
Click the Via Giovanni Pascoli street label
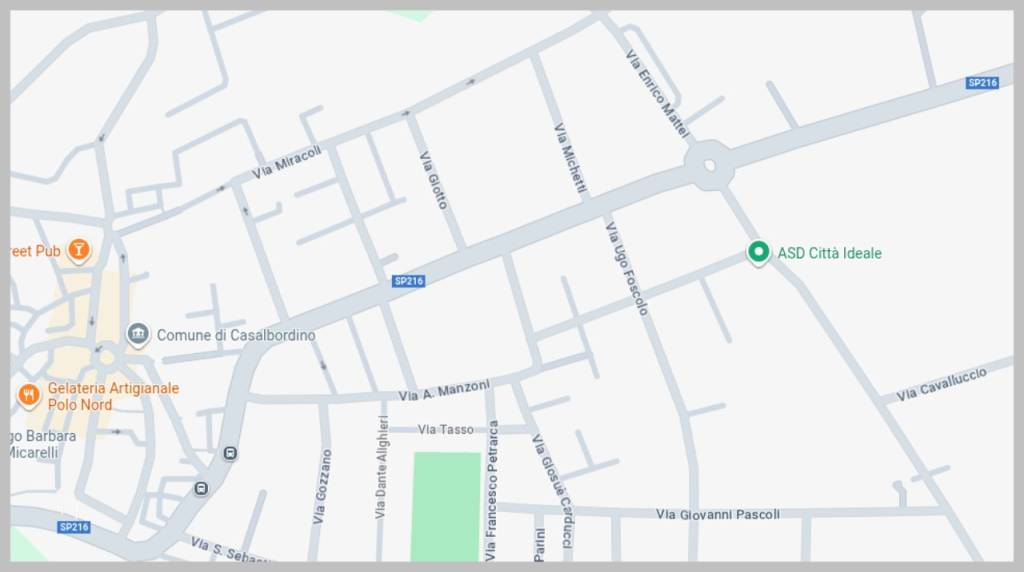718,515
